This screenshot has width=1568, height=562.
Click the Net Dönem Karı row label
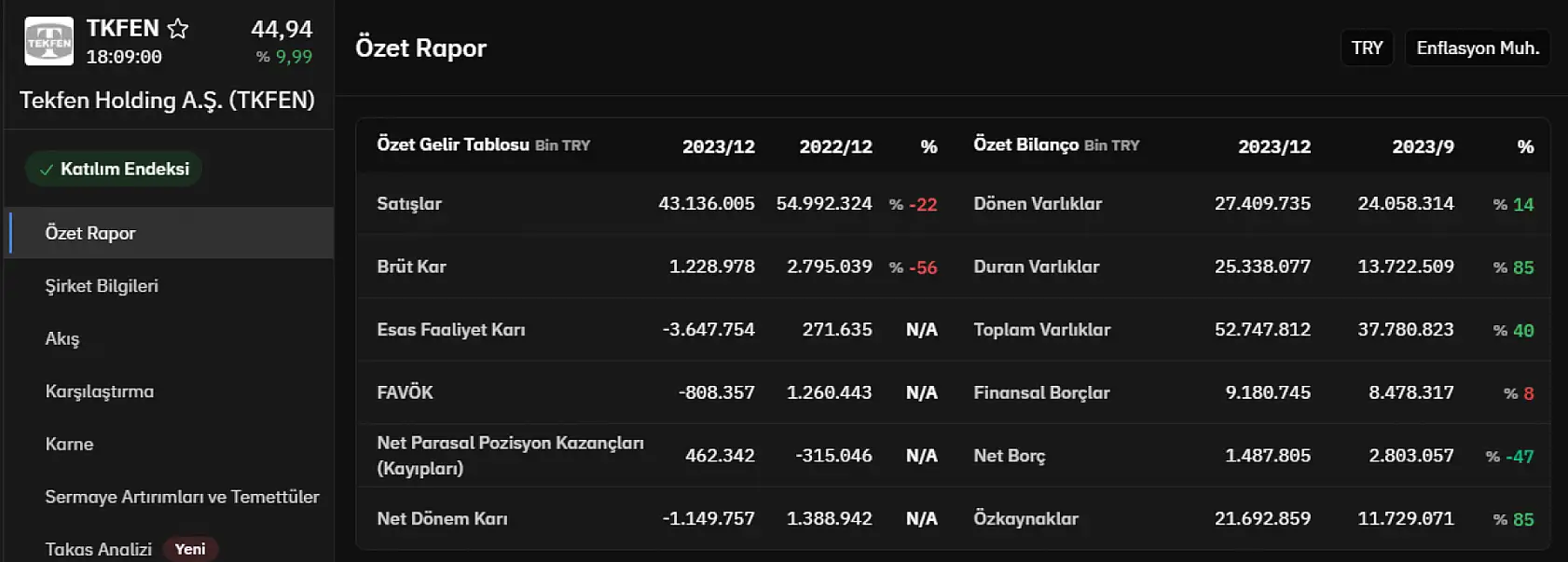point(442,519)
